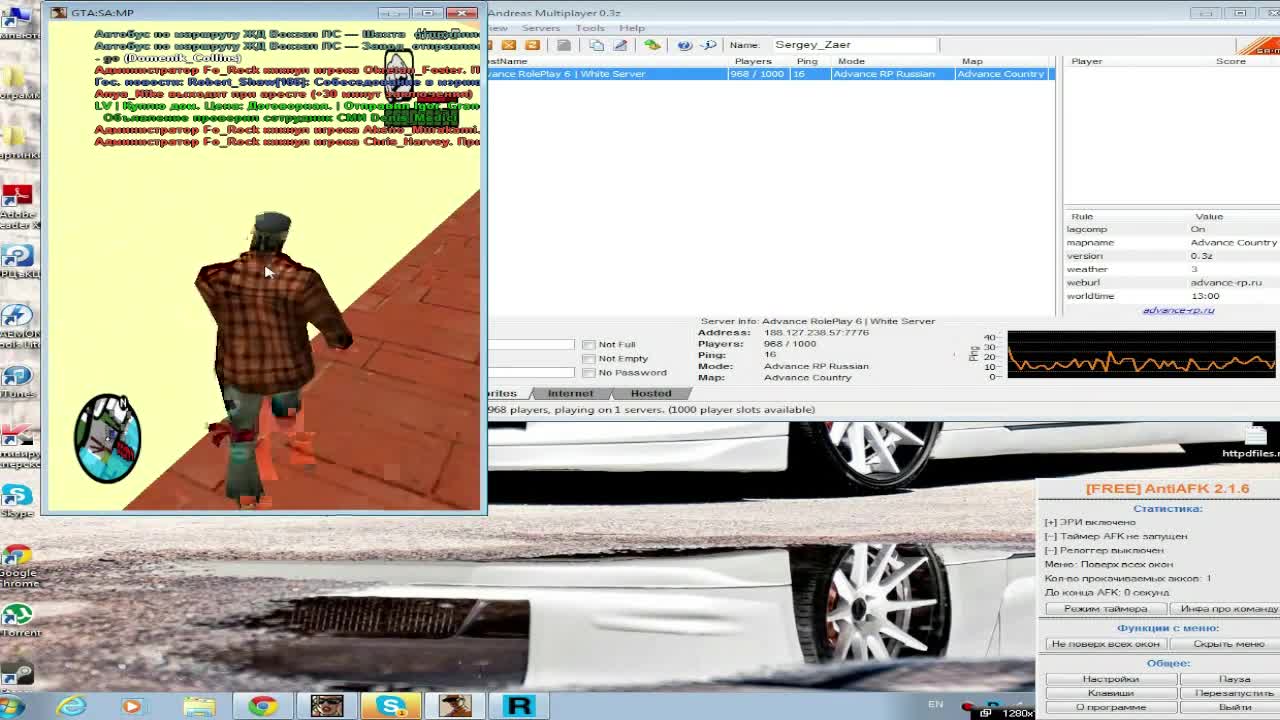Click the Инфа про команду button
This screenshot has width=1280, height=720.
(1226, 609)
